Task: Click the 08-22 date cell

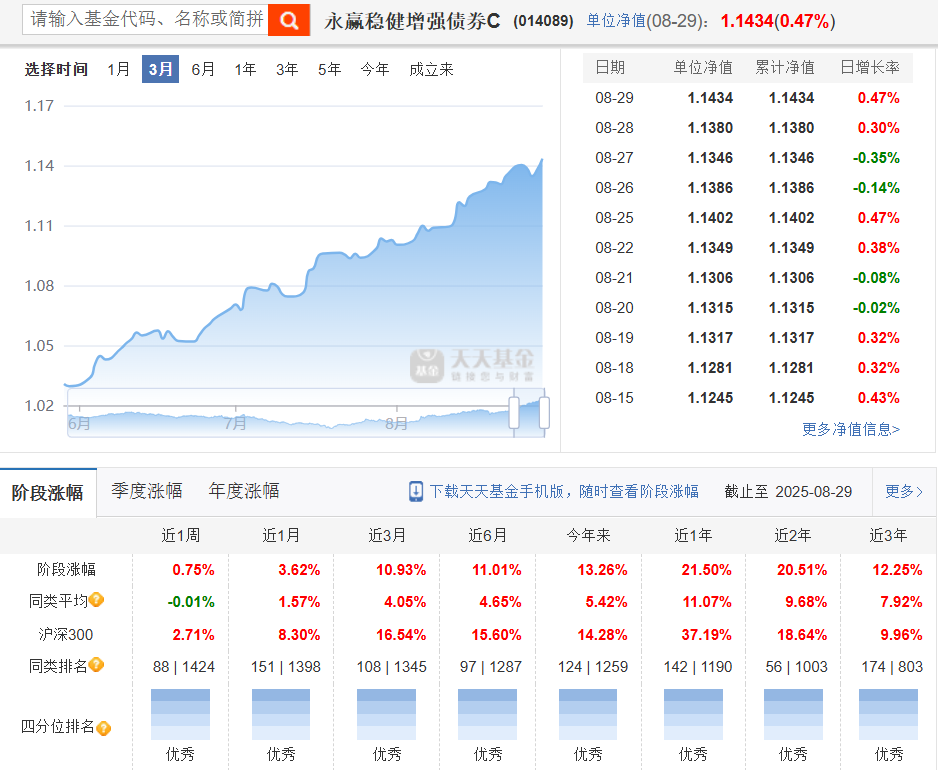Action: (614, 247)
